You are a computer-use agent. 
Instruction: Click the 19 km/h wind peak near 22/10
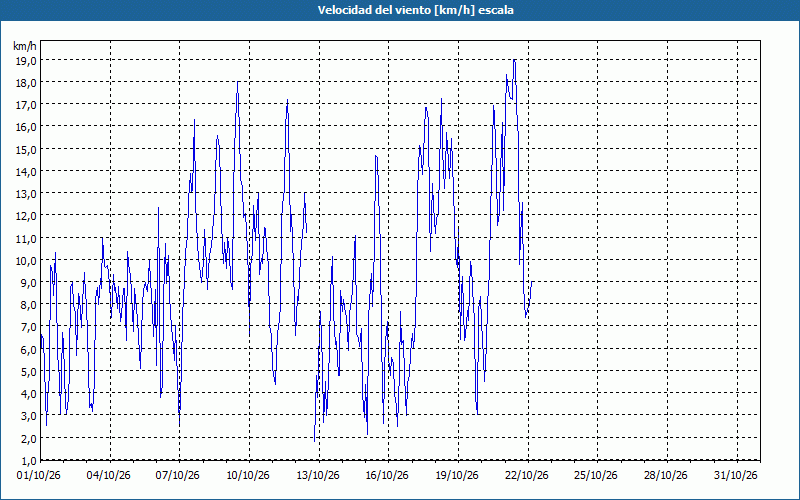pyautogui.click(x=514, y=60)
